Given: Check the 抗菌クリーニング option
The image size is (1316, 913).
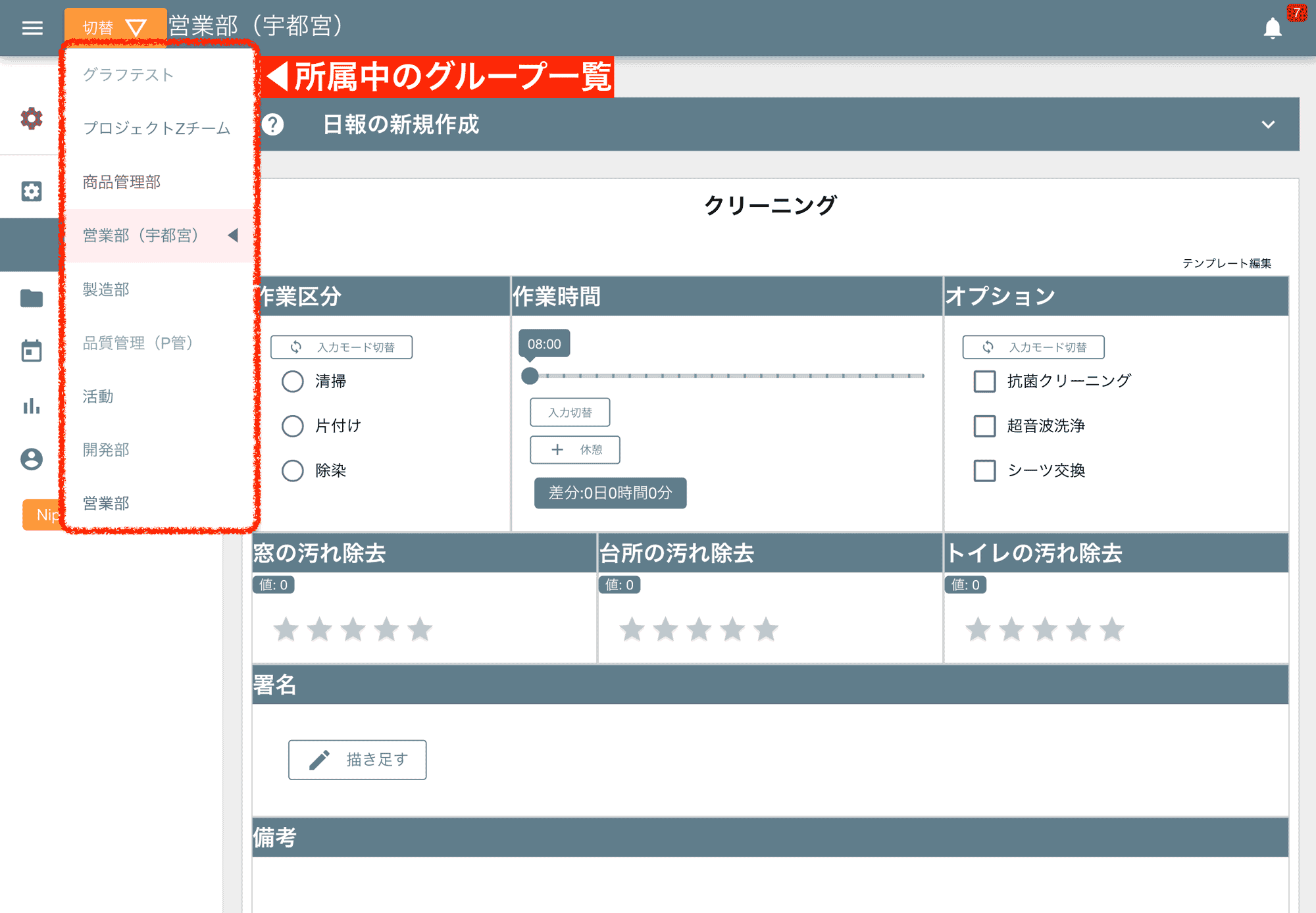Looking at the screenshot, I should tap(984, 382).
